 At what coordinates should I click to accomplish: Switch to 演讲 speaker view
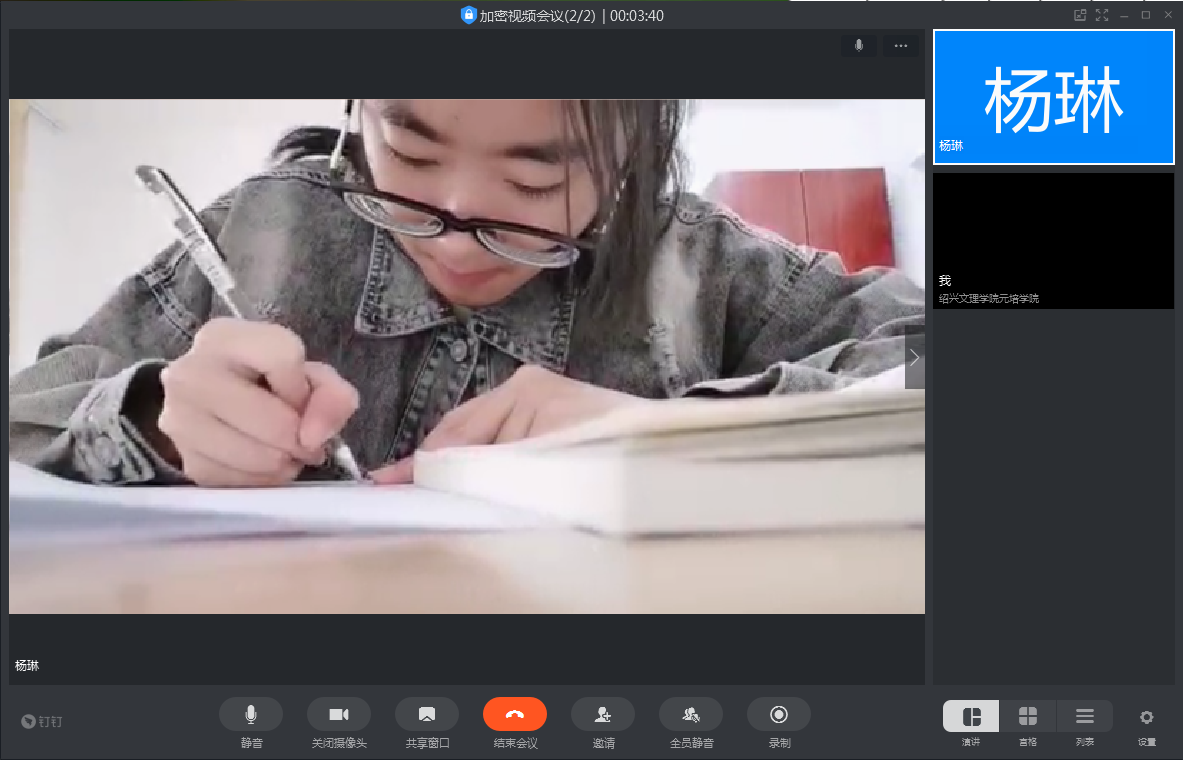pos(971,717)
